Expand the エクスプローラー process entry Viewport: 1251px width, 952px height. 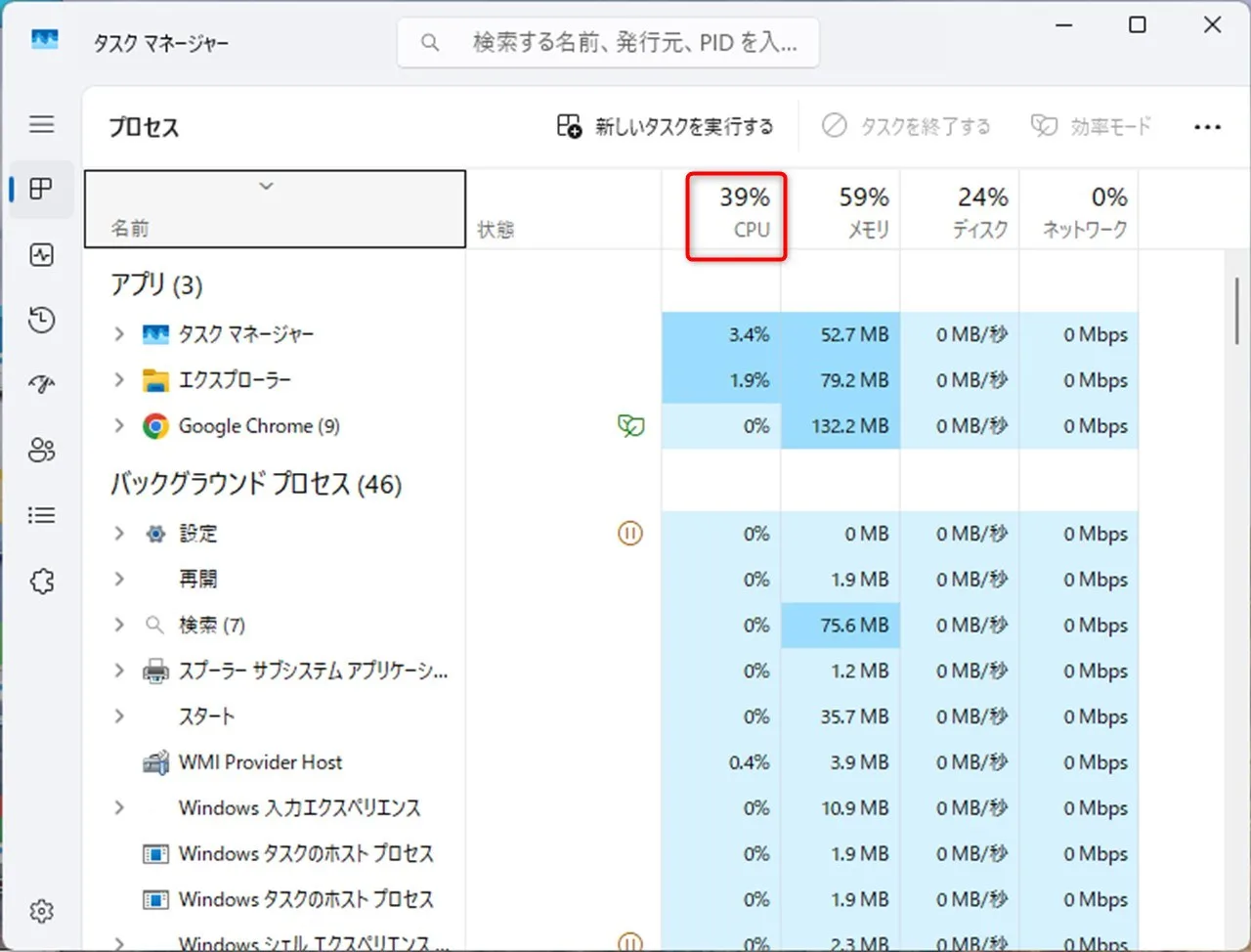tap(119, 379)
